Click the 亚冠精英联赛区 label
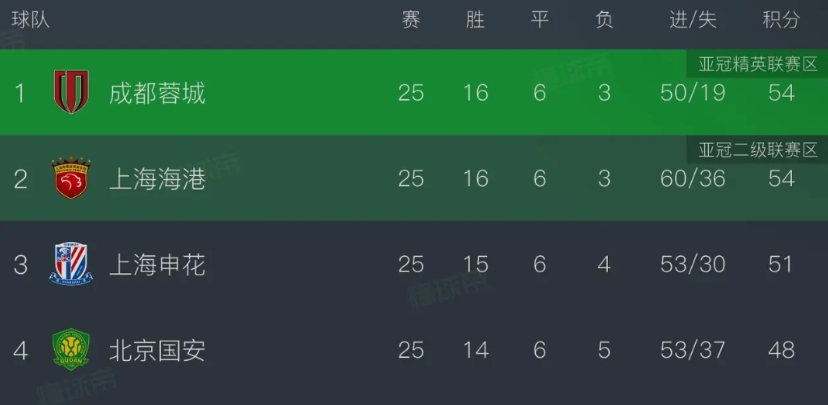Image resolution: width=828 pixels, height=405 pixels. tap(758, 64)
